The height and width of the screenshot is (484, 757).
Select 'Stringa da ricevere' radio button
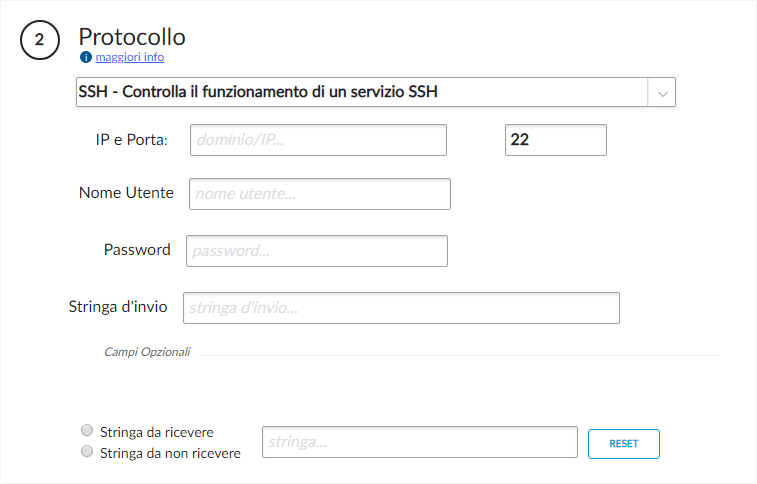[87, 431]
